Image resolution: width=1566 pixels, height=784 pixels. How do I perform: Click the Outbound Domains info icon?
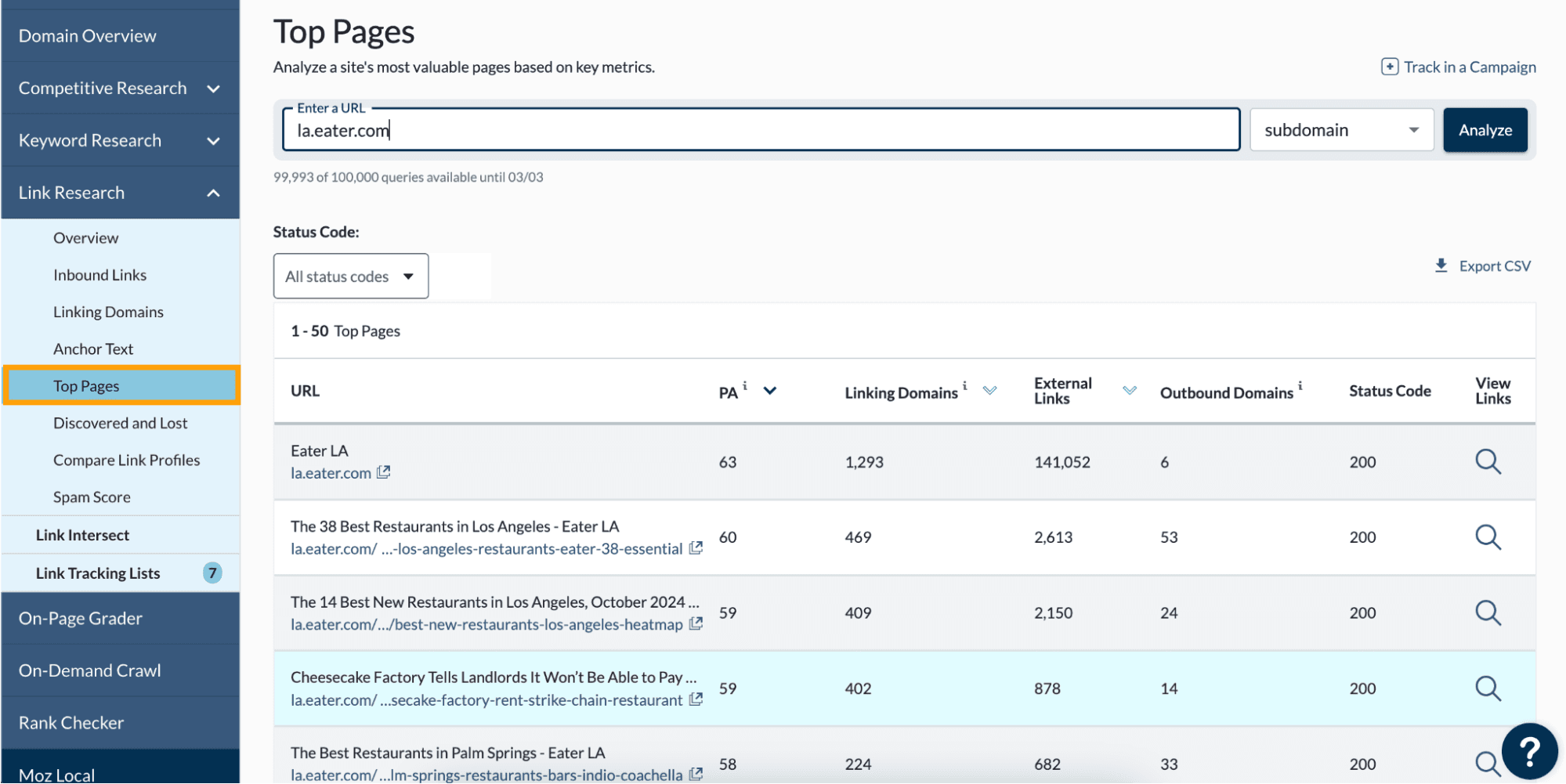pos(1300,386)
